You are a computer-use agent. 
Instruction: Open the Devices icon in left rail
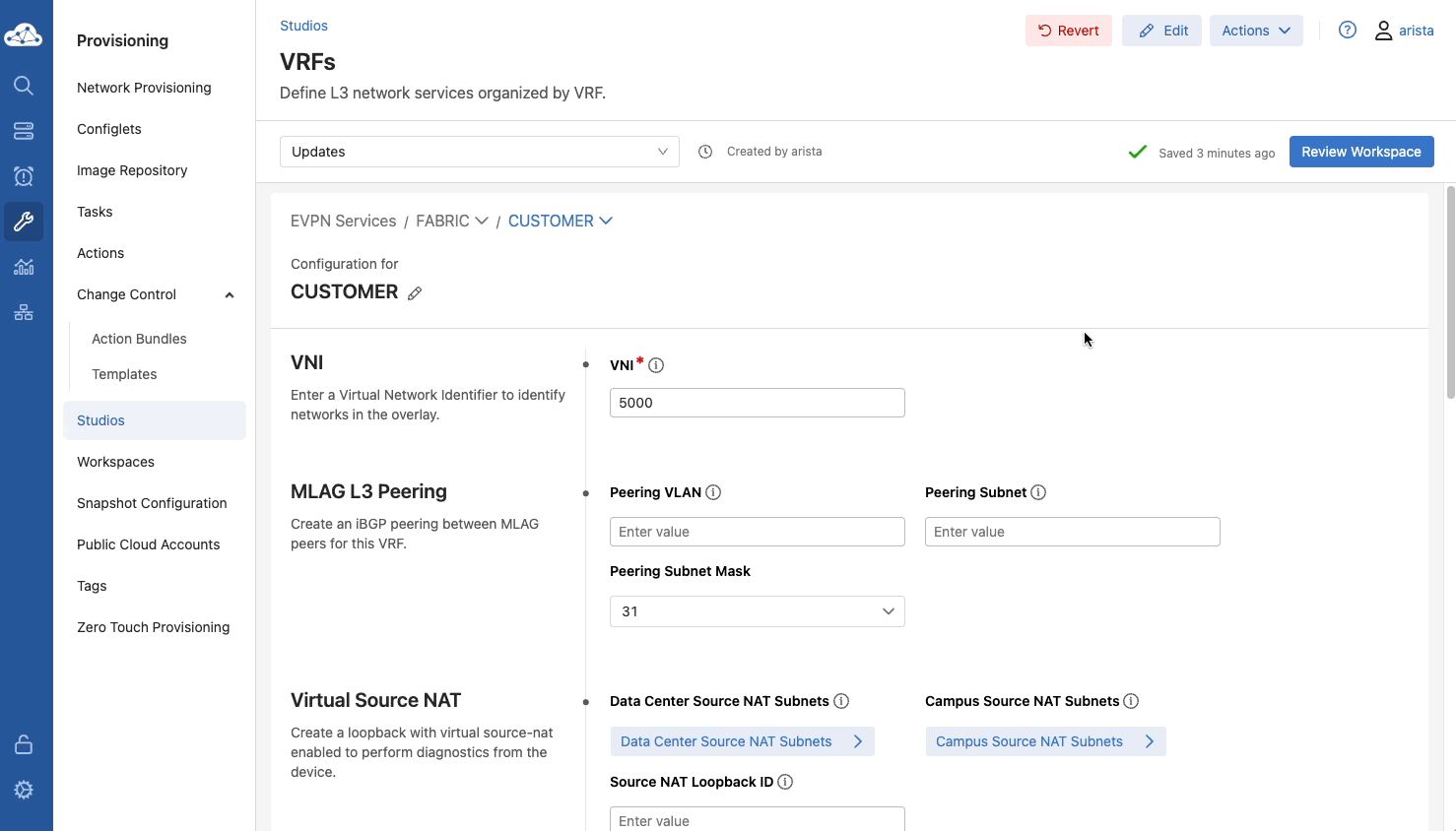24,131
